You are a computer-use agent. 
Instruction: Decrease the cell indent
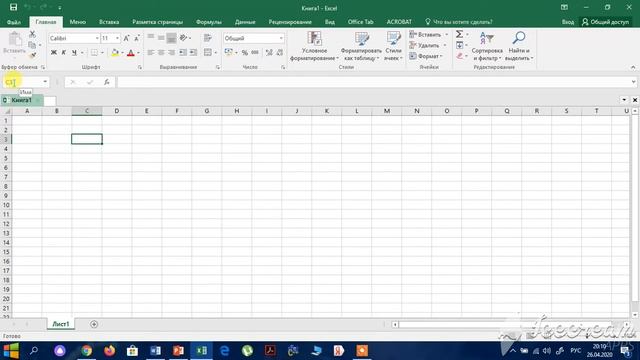pyautogui.click(x=183, y=53)
